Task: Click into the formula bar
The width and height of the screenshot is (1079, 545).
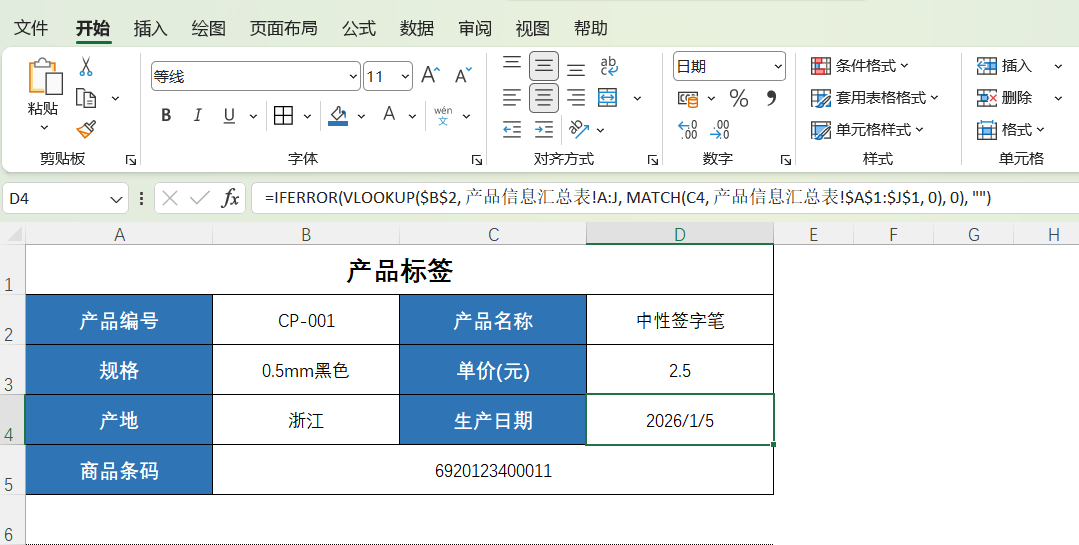Action: [x=665, y=199]
